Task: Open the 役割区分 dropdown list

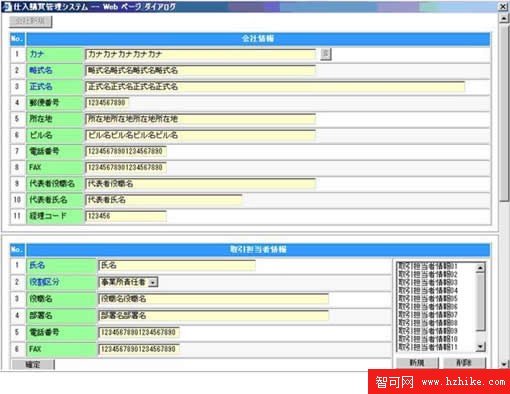Action: [x=153, y=282]
